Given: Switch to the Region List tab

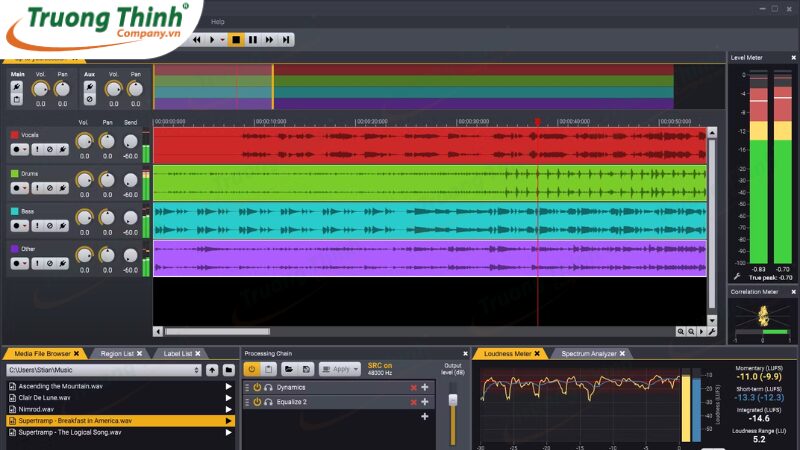Looking at the screenshot, I should pos(118,354).
